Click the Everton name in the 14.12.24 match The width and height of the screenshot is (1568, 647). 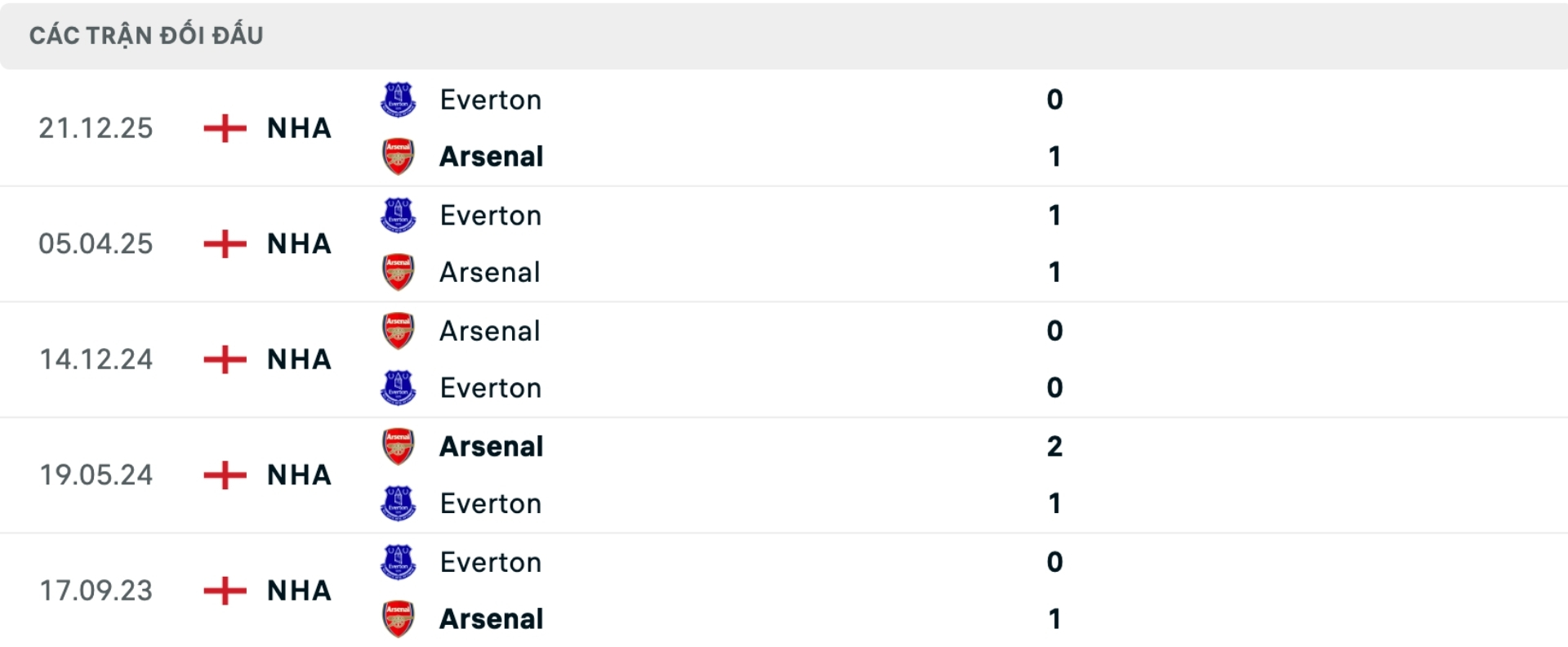point(490,387)
